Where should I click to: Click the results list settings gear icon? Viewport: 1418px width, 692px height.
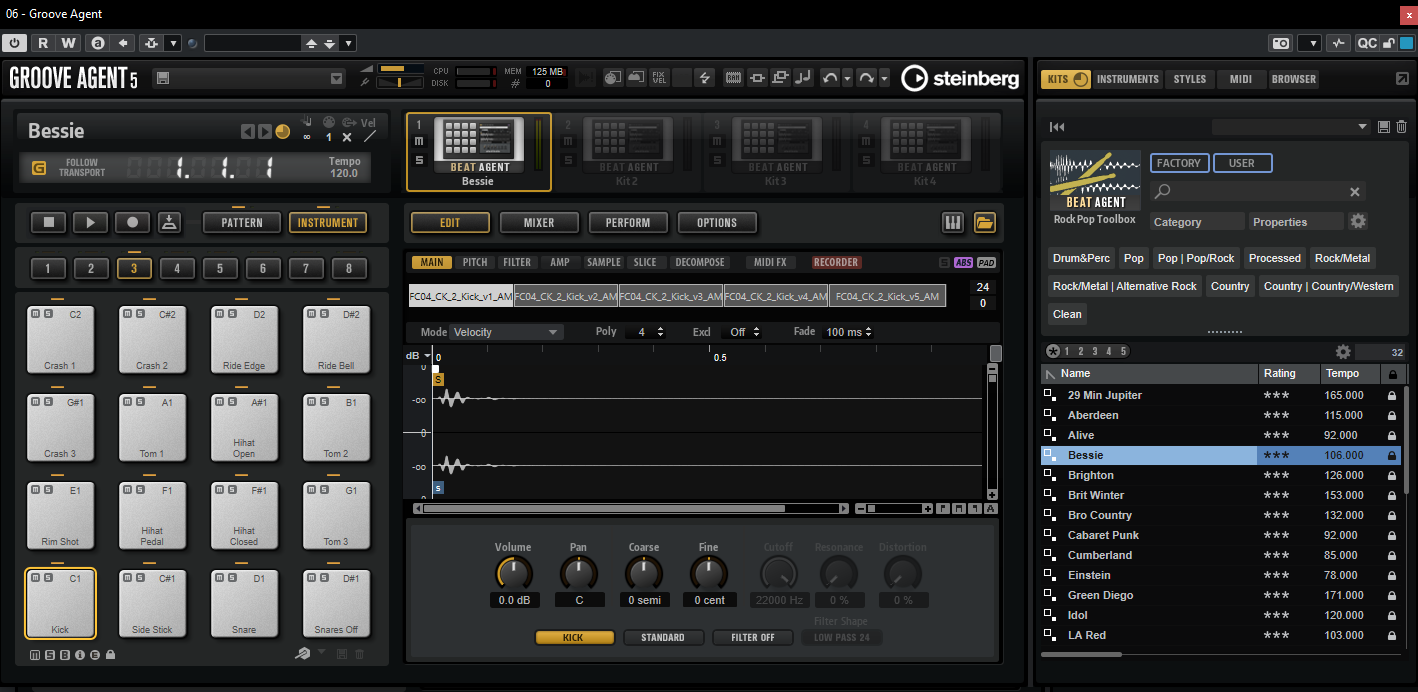1343,352
